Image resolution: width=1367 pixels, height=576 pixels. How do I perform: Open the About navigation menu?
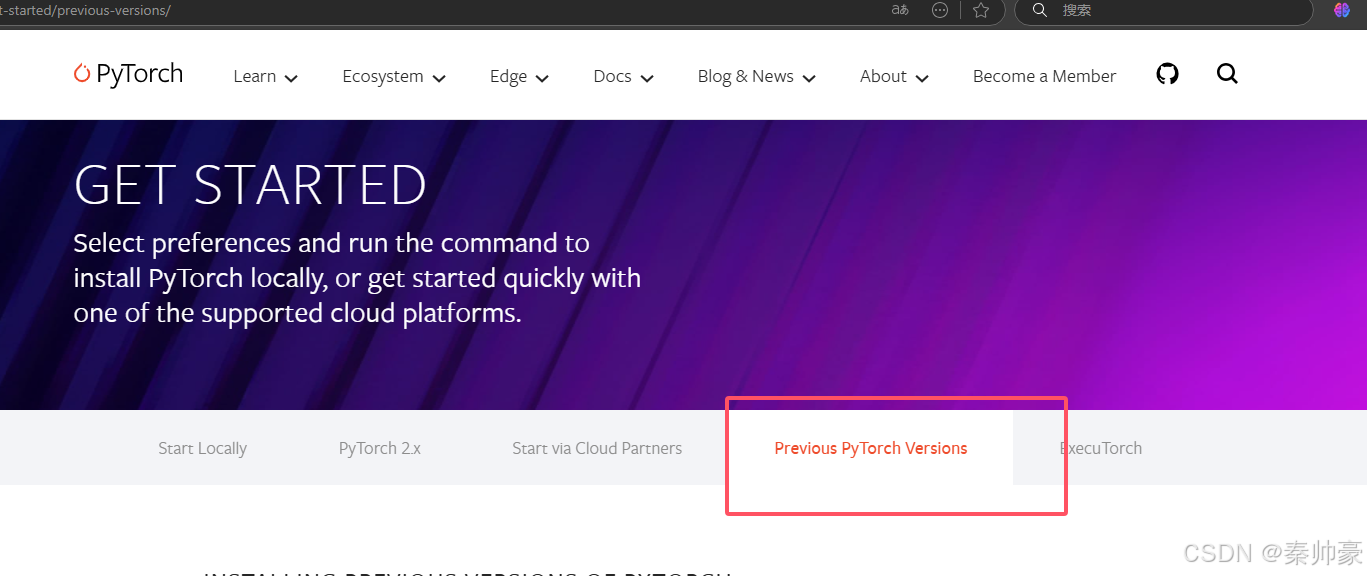coord(893,76)
